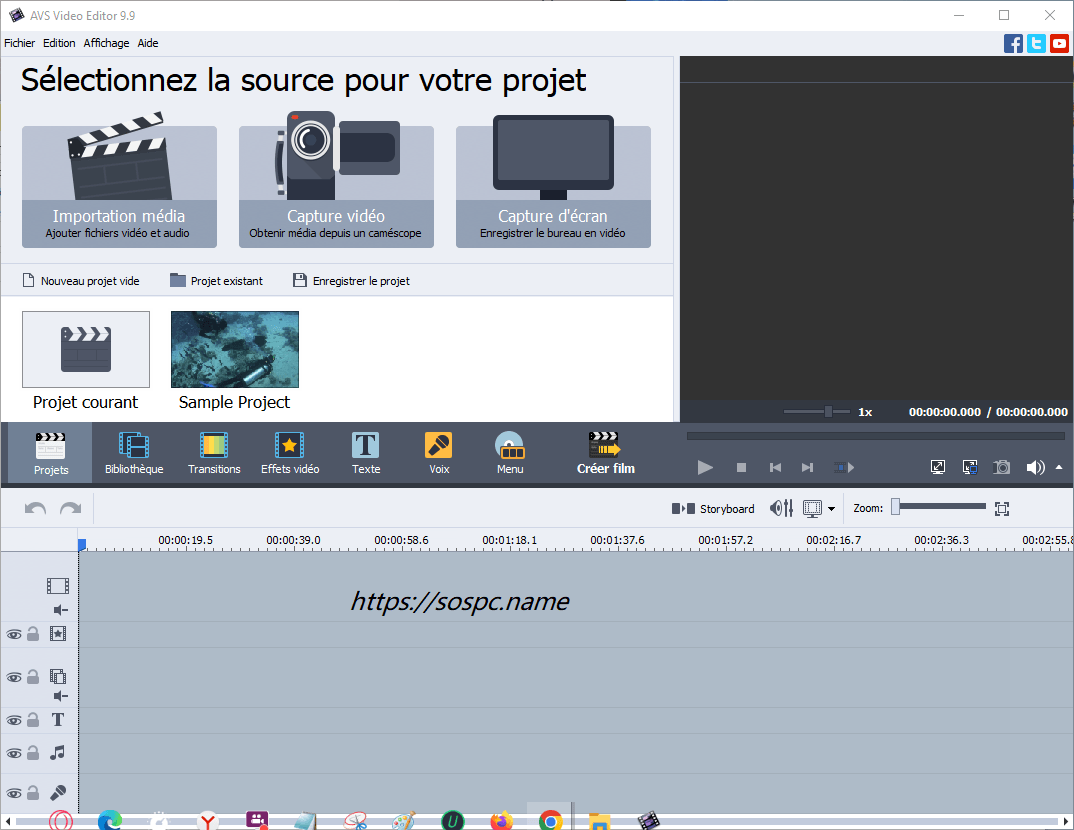Screen dimensions: 1074x830
Task: Toggle visibility of the text track
Action: (x=14, y=720)
